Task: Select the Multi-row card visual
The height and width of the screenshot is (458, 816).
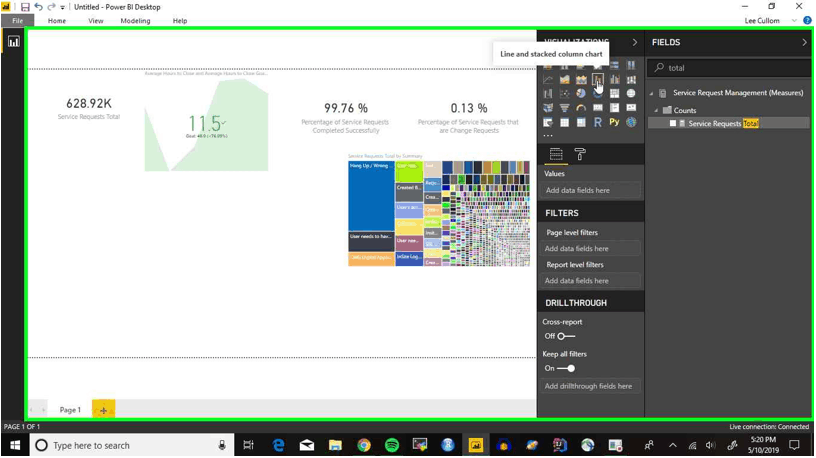Action: [x=615, y=108]
